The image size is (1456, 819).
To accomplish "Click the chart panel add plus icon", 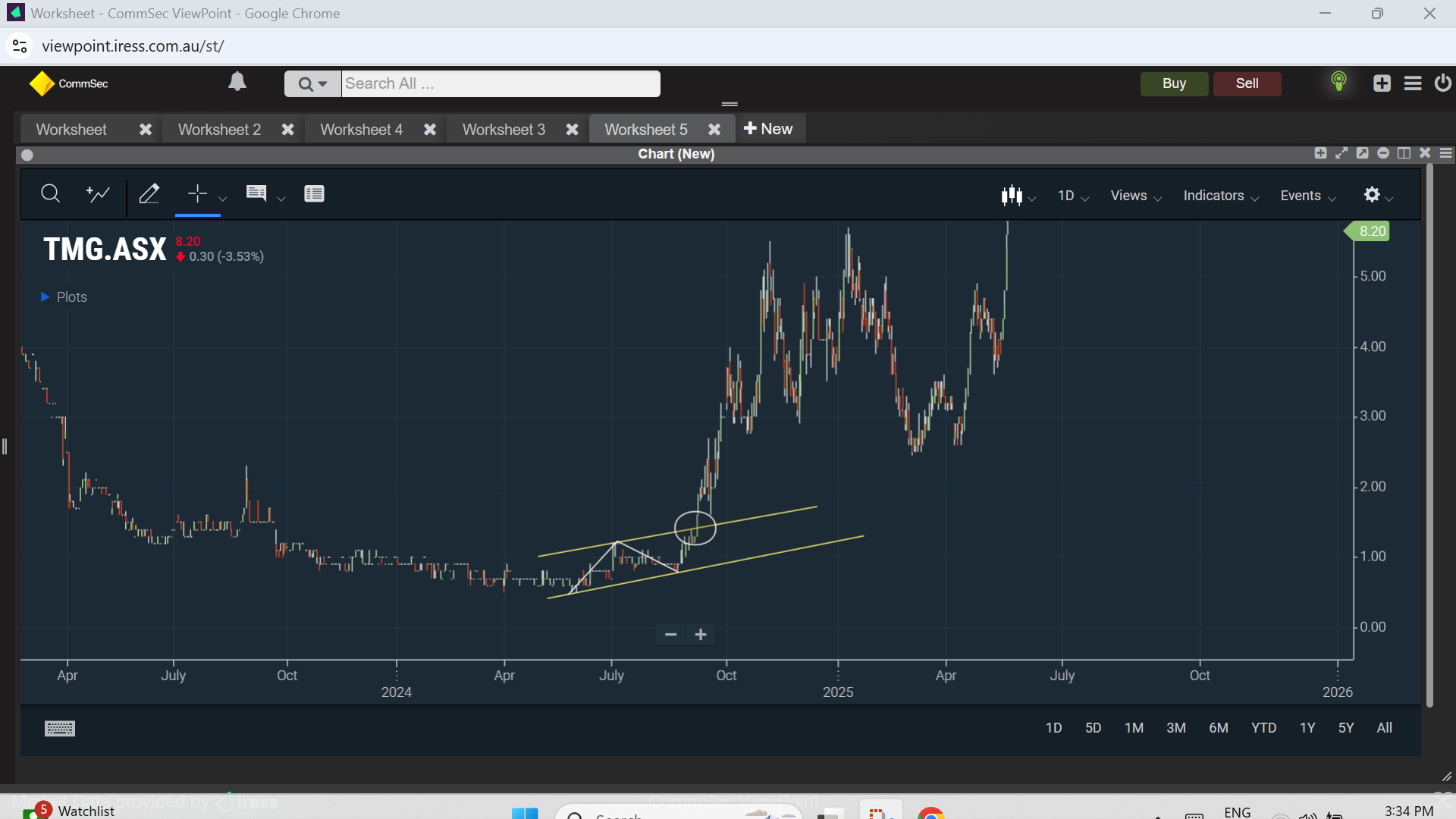I will [1320, 153].
